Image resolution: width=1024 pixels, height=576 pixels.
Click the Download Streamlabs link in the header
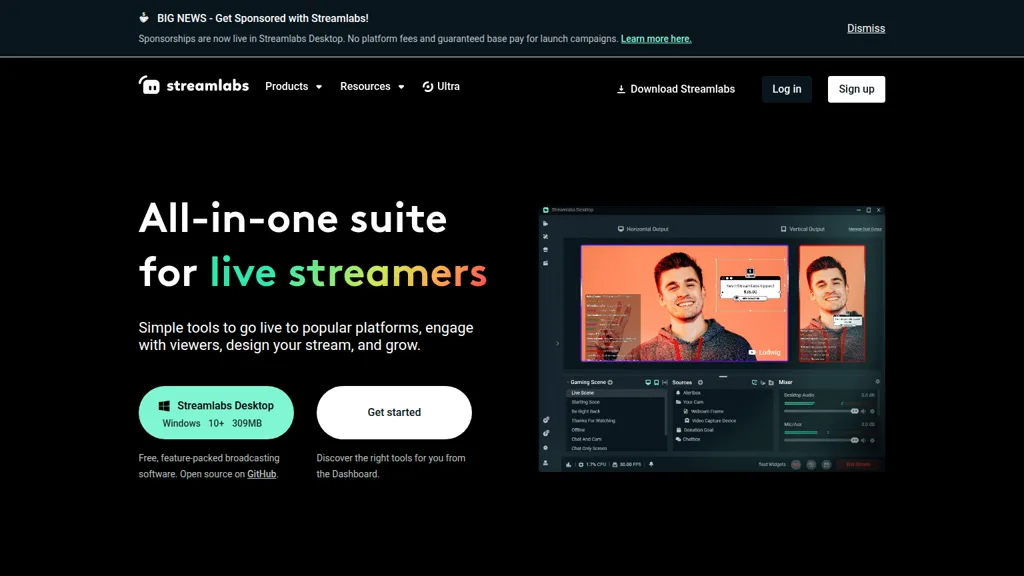pyautogui.click(x=676, y=89)
